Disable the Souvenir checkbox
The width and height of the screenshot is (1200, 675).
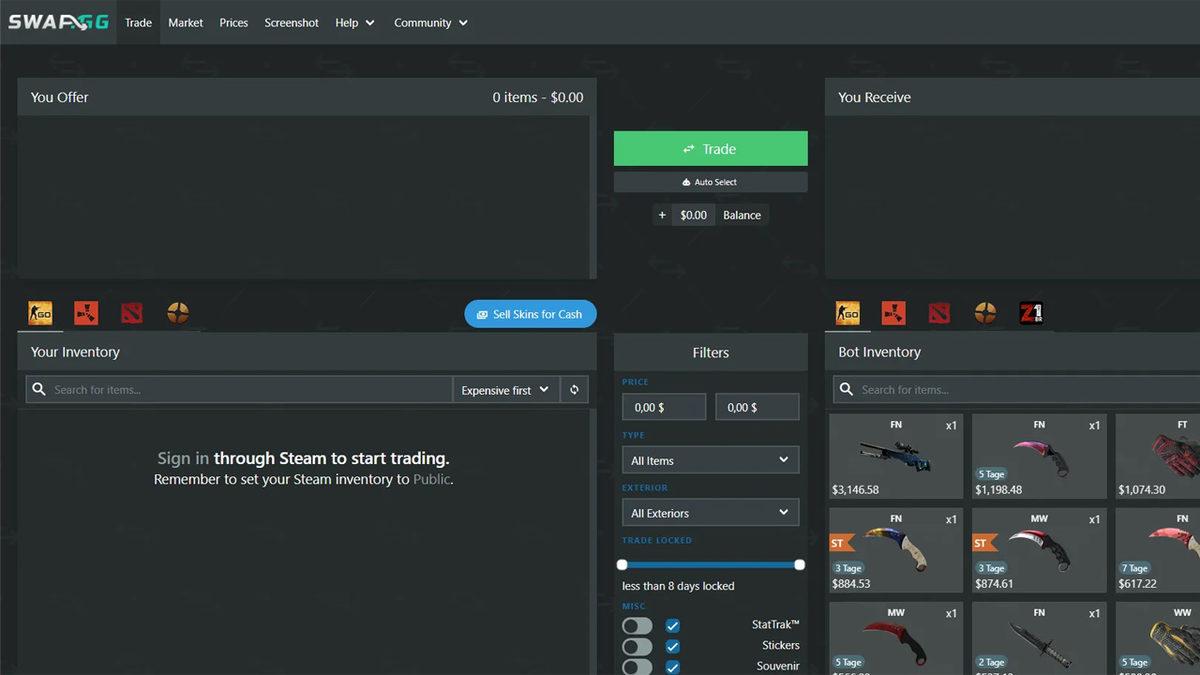(x=672, y=665)
